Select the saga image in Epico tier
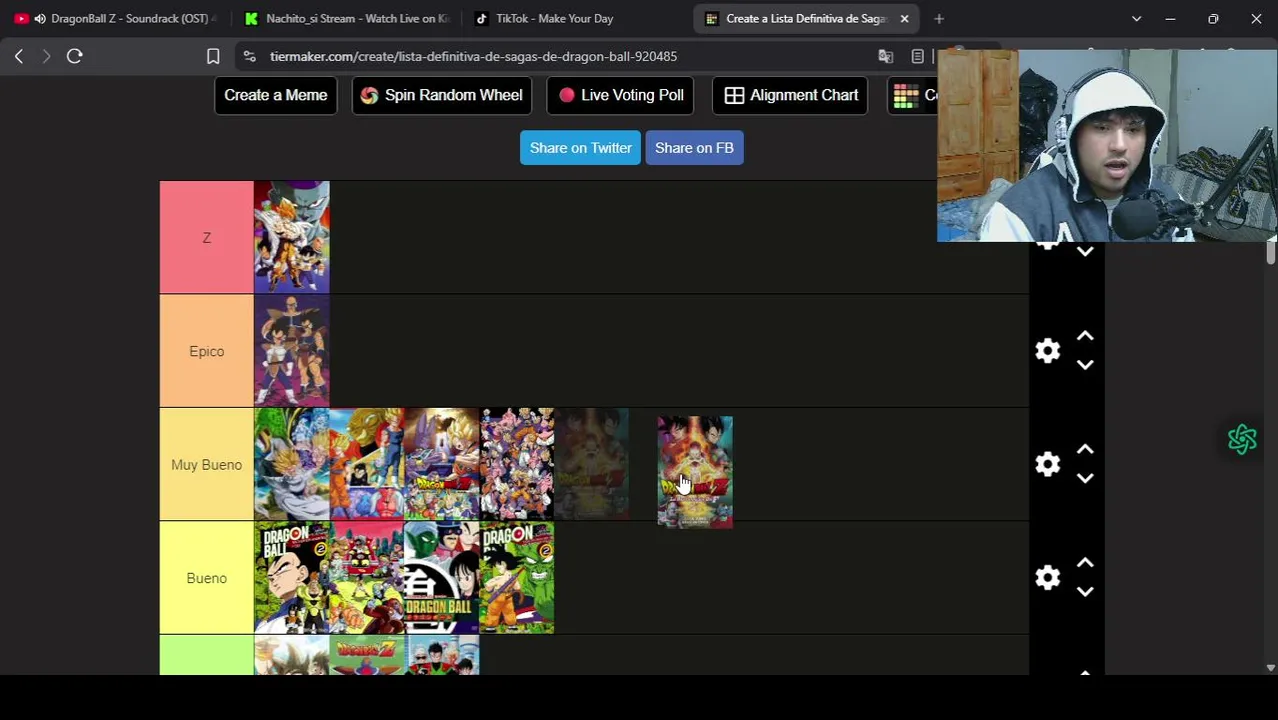 [292, 351]
